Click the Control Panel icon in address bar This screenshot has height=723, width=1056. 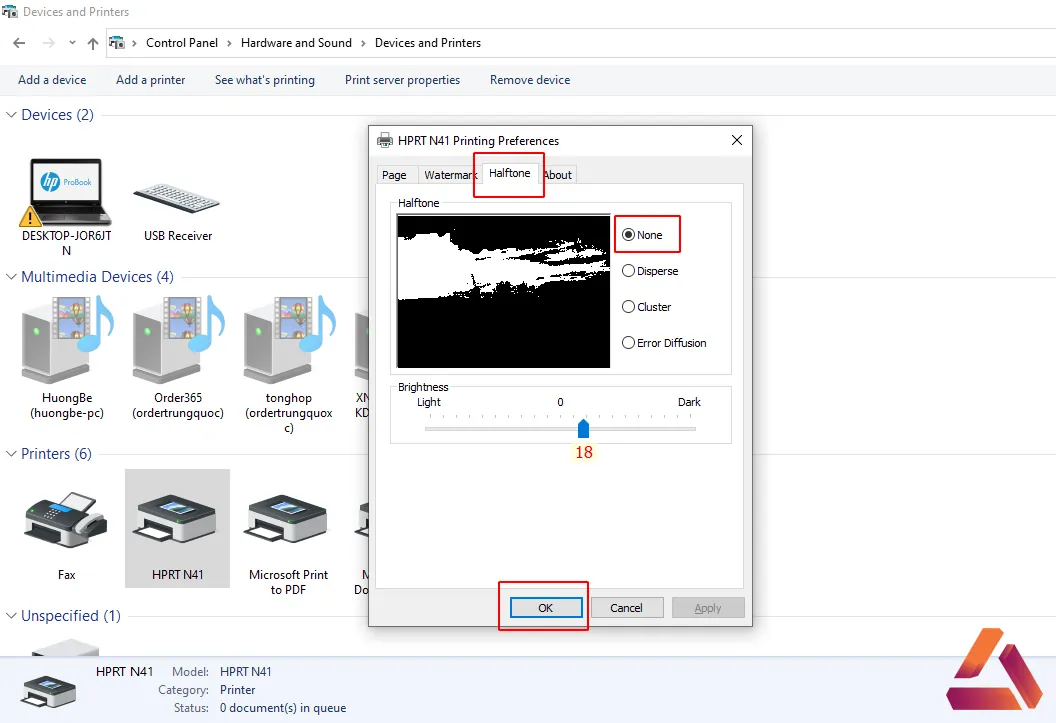click(117, 43)
